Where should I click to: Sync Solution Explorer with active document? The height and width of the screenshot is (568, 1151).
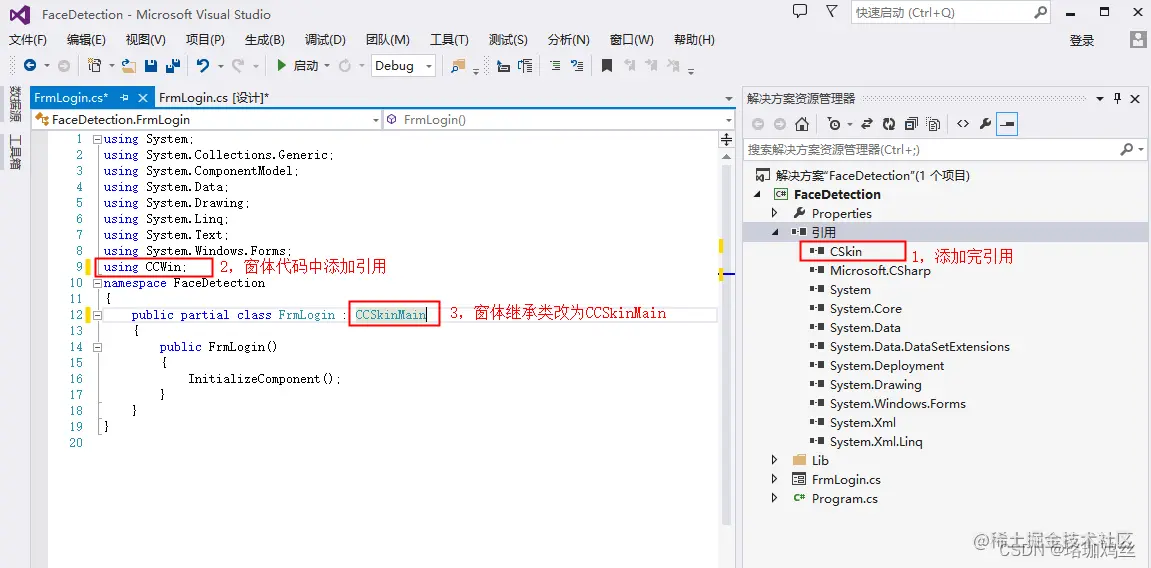pyautogui.click(x=867, y=124)
